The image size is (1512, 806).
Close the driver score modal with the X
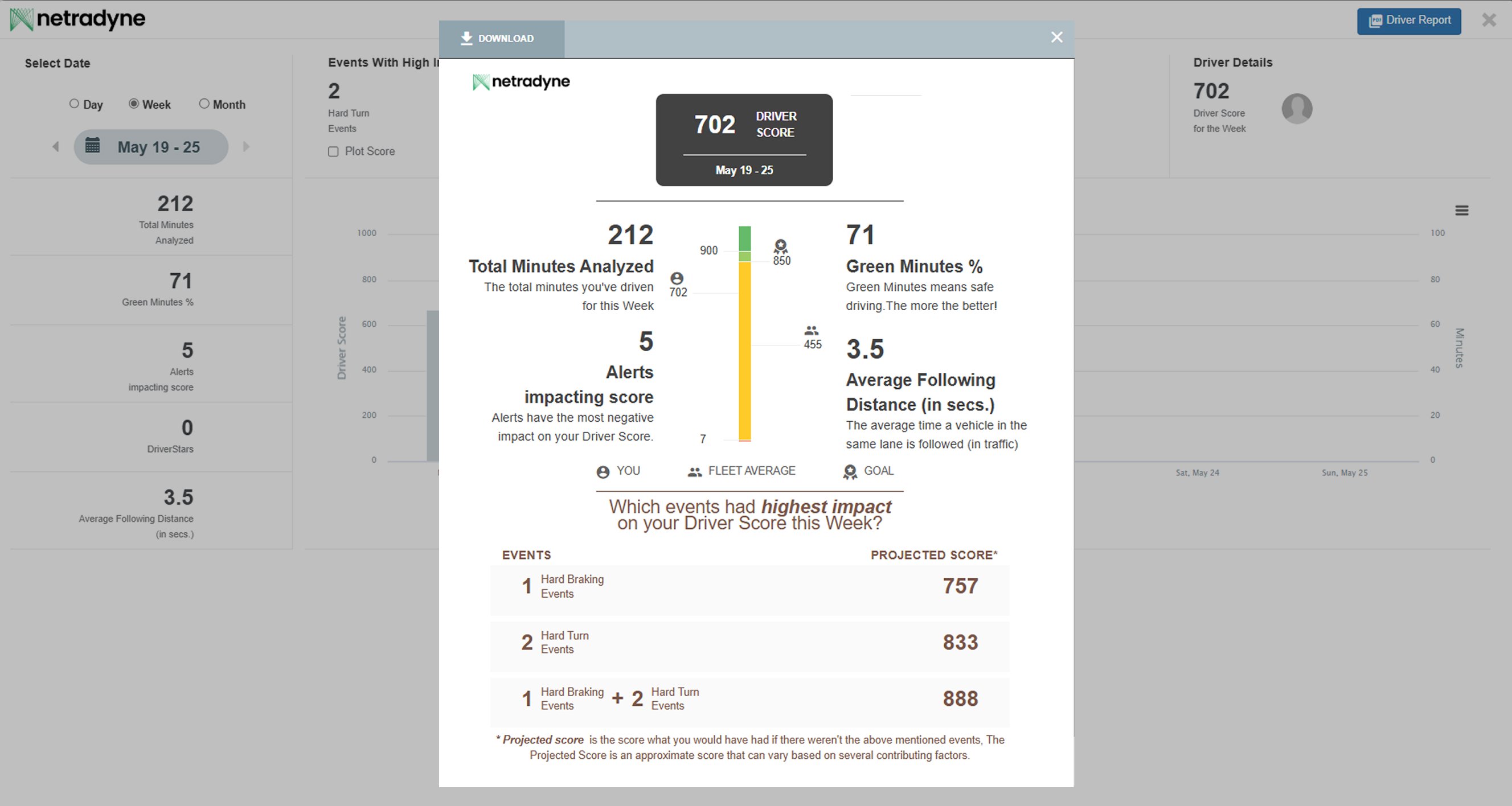tap(1056, 38)
